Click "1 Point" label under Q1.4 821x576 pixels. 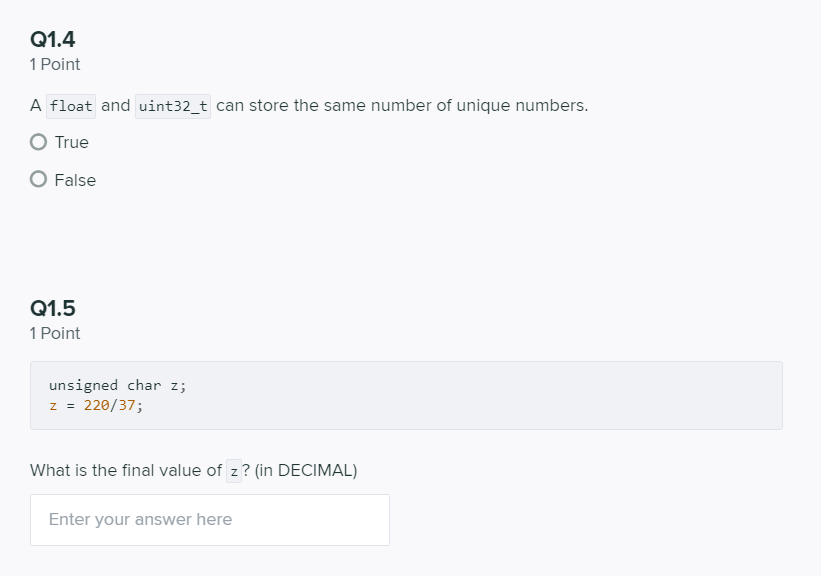(x=55, y=64)
